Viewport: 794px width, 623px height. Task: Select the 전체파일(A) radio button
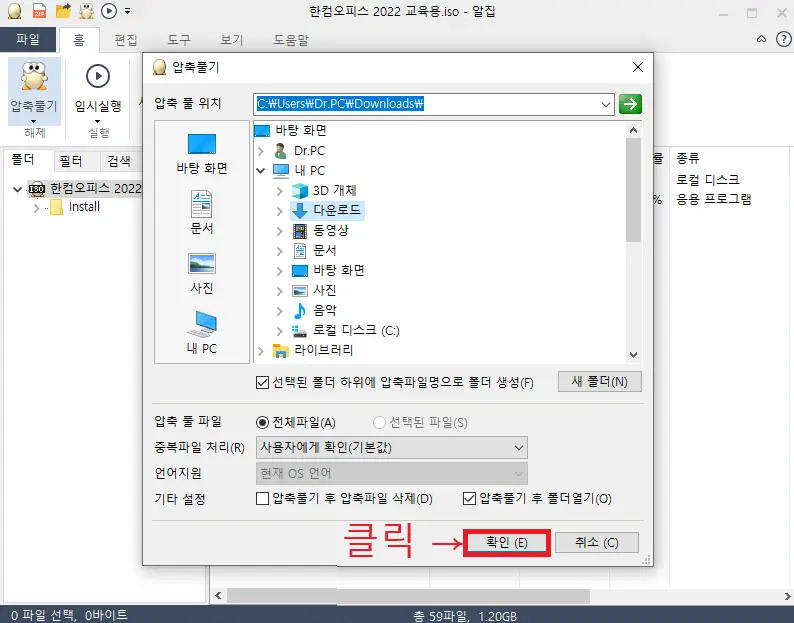pos(262,422)
